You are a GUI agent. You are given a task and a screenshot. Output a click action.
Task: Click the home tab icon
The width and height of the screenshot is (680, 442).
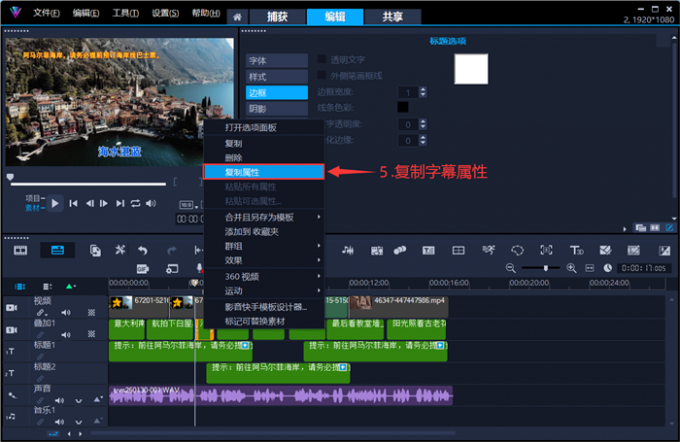pyautogui.click(x=237, y=17)
